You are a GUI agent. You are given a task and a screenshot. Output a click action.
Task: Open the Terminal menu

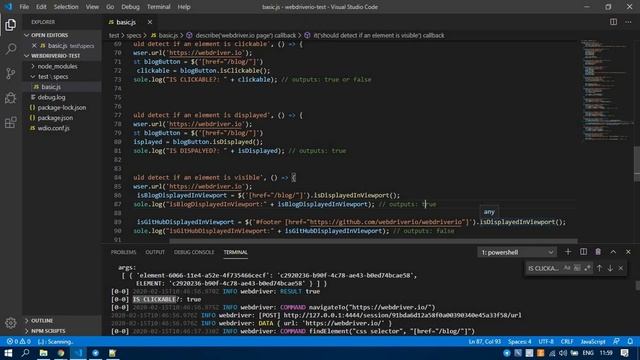point(159,7)
